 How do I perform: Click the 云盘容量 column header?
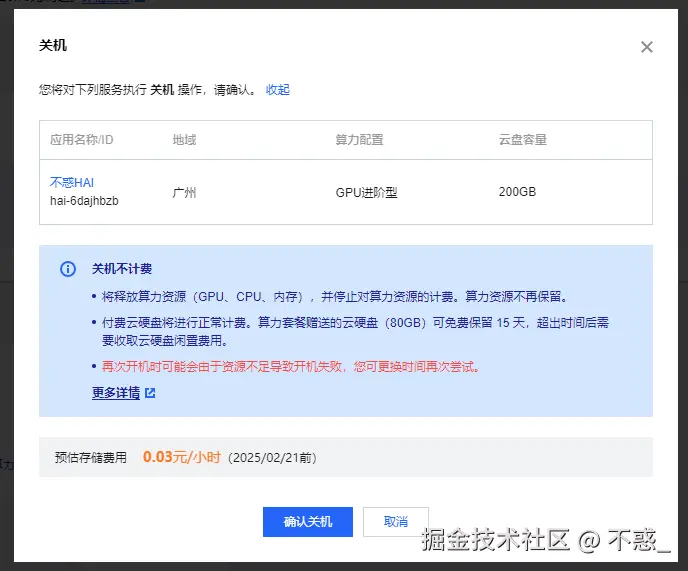tap(523, 140)
